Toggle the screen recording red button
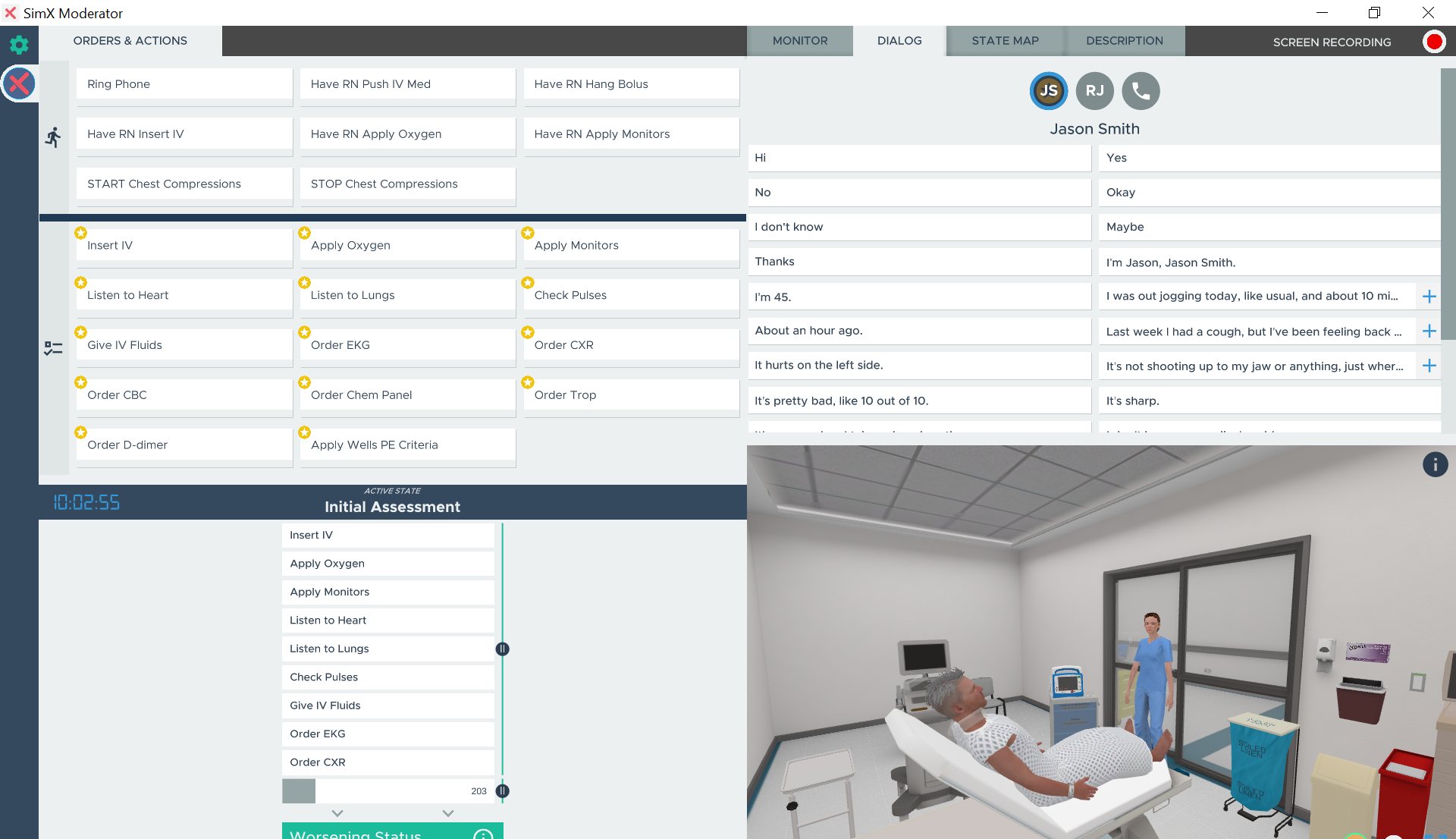This screenshot has height=839, width=1456. 1434,42
